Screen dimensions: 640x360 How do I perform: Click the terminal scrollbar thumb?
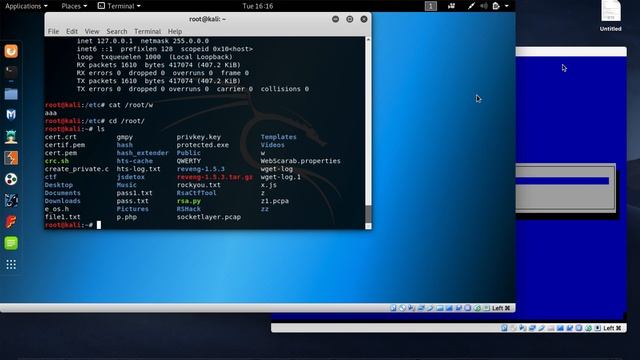point(368,213)
